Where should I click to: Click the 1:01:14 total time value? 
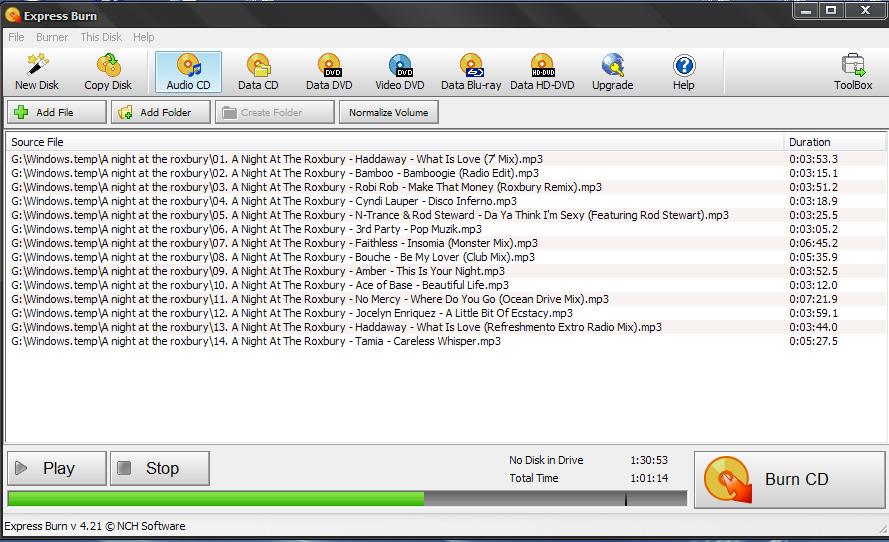pos(649,479)
